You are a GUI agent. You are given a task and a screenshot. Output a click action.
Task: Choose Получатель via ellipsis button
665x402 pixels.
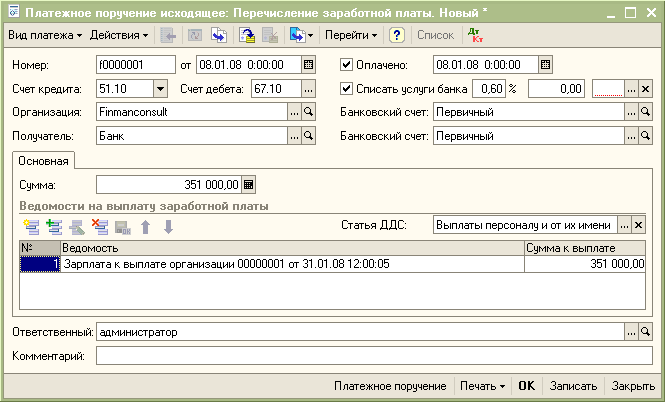294,136
